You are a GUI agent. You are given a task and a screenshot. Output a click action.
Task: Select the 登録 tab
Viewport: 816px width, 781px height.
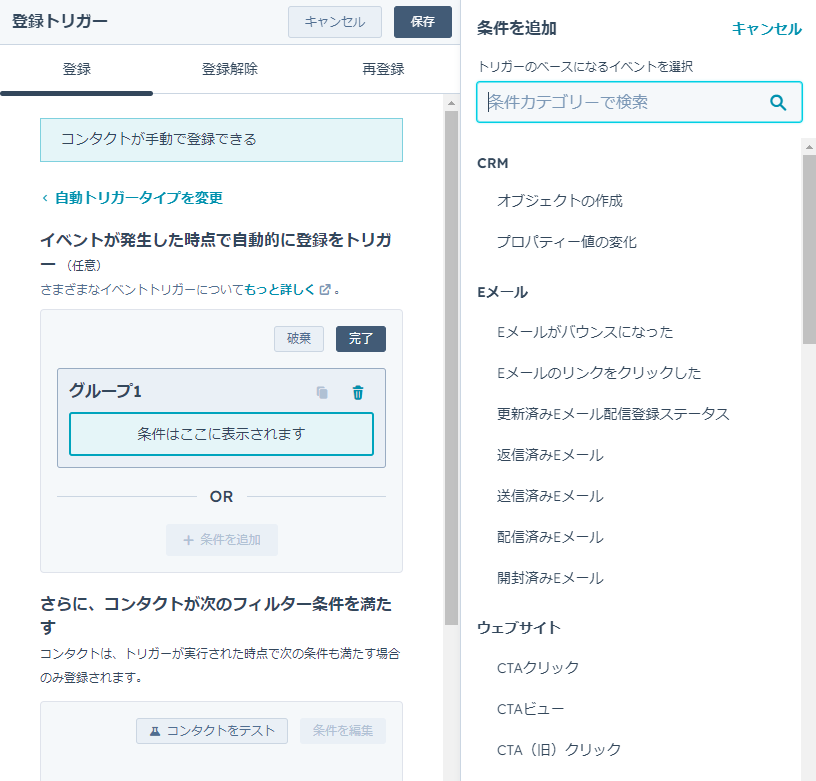[76, 69]
